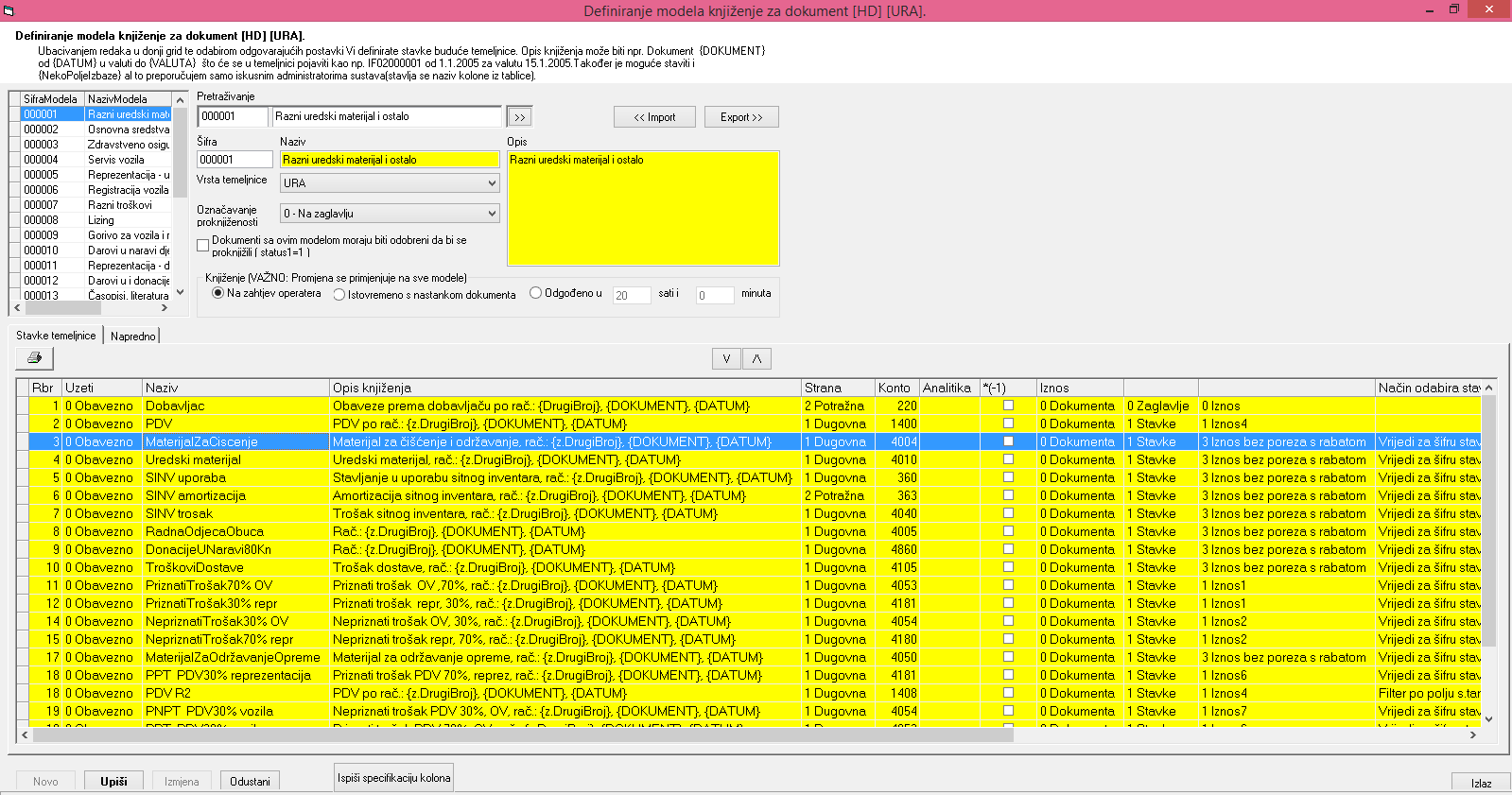
Task: Click the move row down arrow button
Action: [726, 358]
